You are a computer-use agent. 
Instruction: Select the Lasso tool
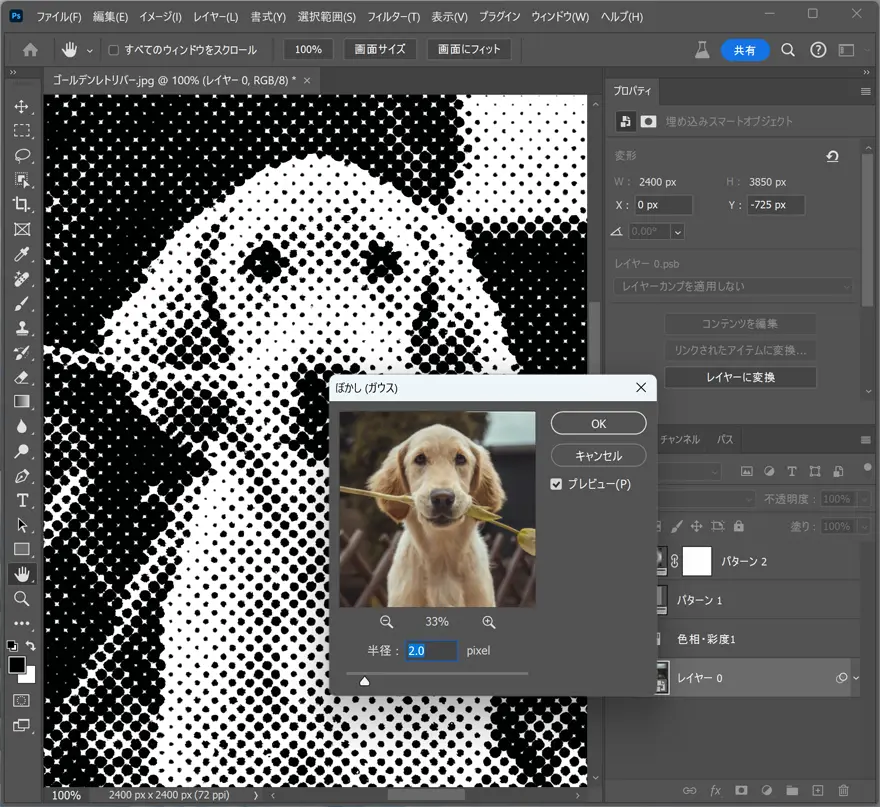(x=22, y=155)
